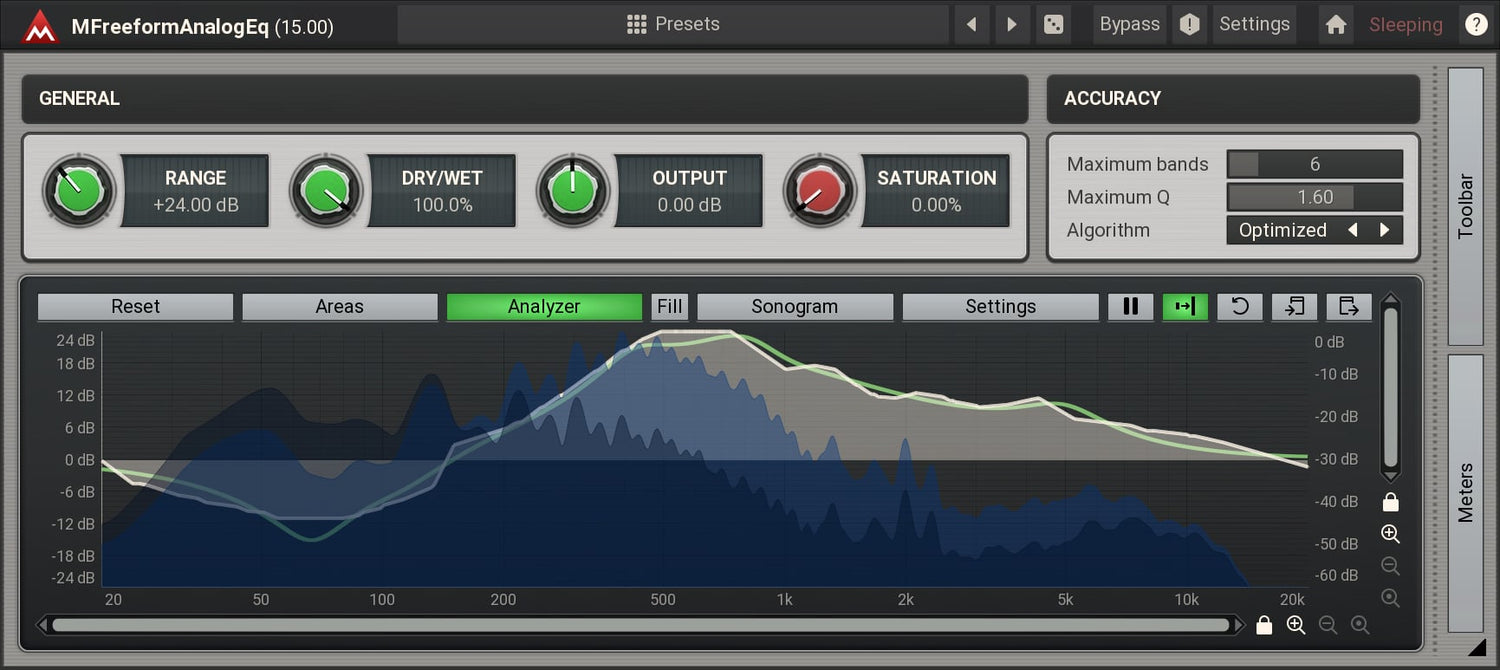1500x670 pixels.
Task: Click the undo arrow icon above the graph
Action: pos(1240,307)
